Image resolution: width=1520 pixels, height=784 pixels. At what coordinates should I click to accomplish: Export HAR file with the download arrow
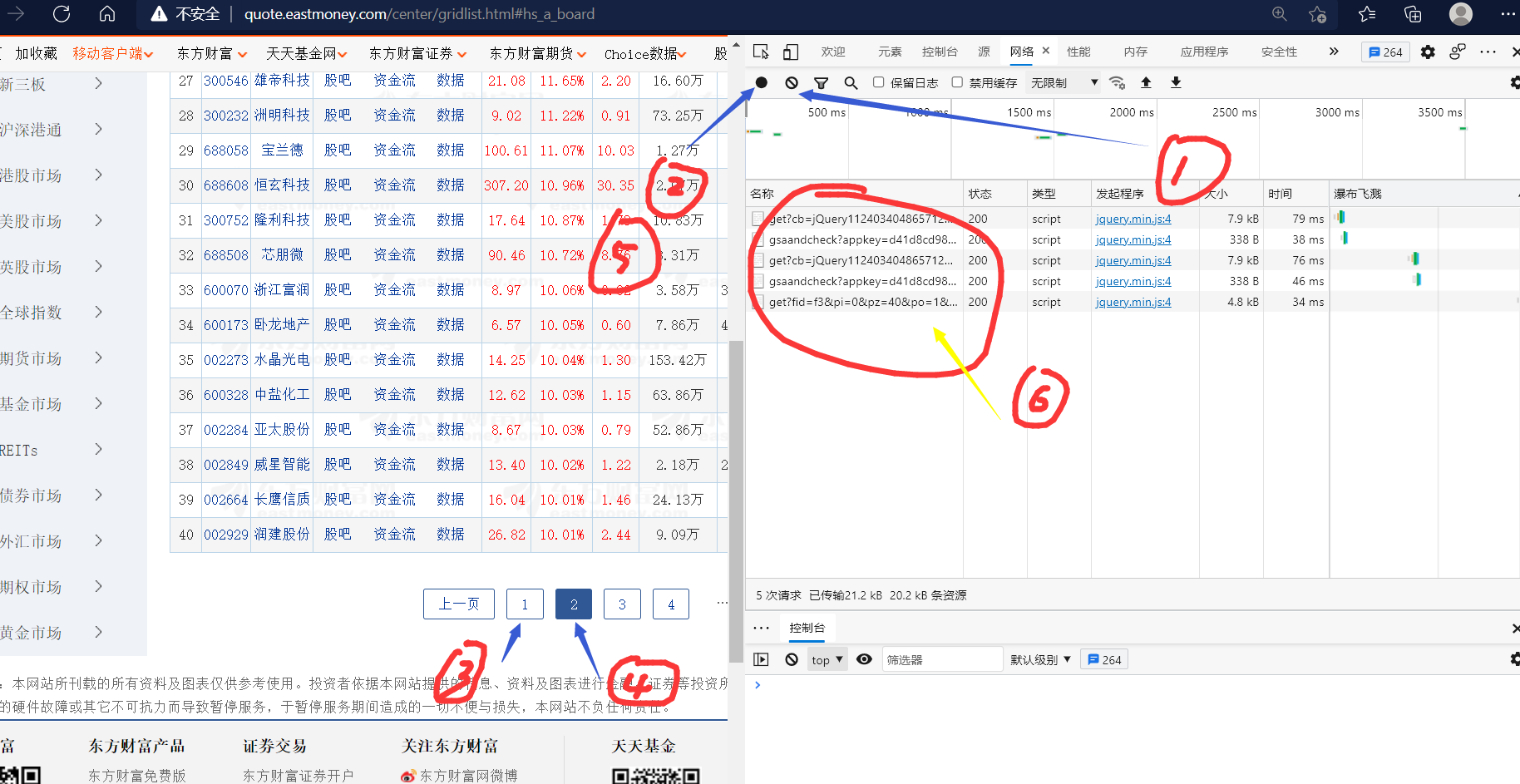1175,82
